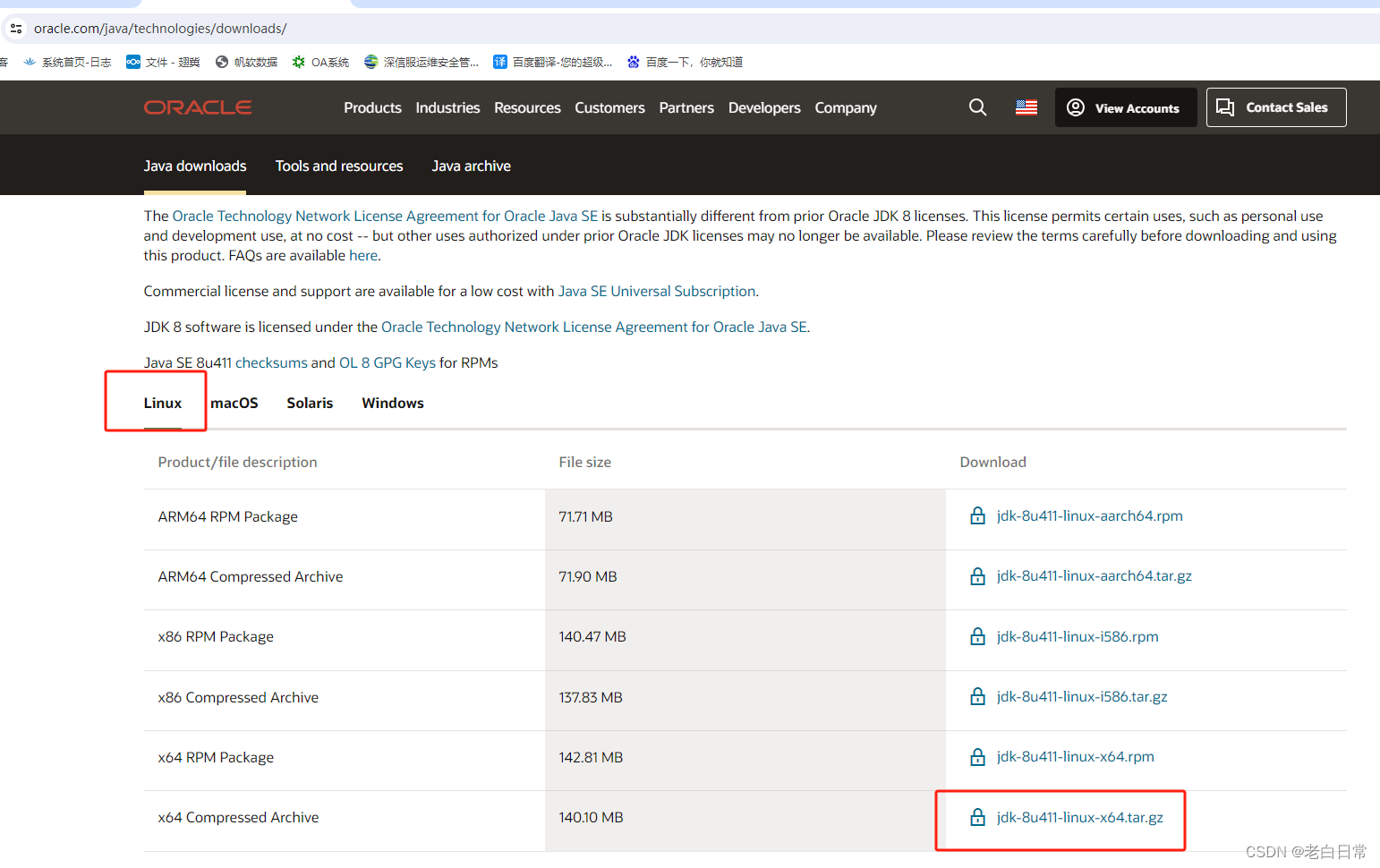Open the 百度一下,你就知道 bookmark
The height and width of the screenshot is (868, 1380).
coord(685,62)
